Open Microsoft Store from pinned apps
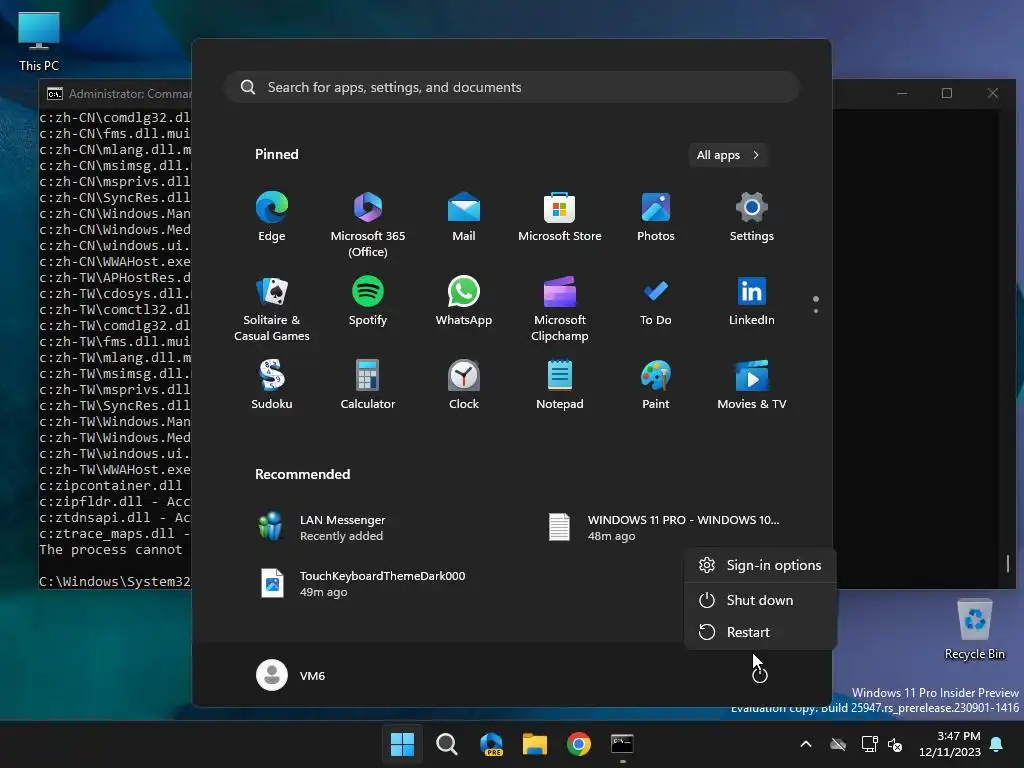The width and height of the screenshot is (1024, 768). click(x=560, y=217)
